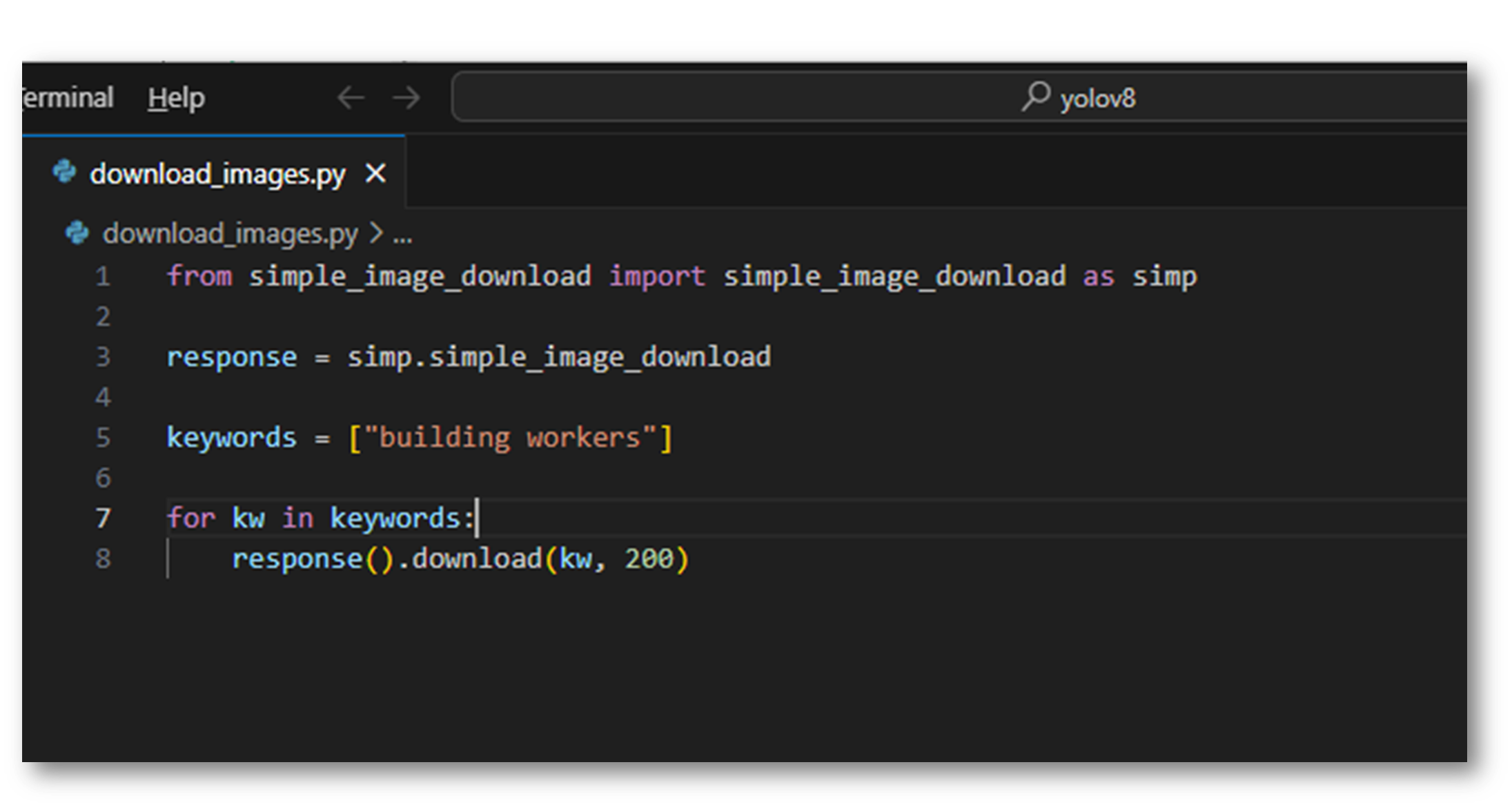Click the yolov8 search command box
This screenshot has width=1512, height=807.
[959, 97]
